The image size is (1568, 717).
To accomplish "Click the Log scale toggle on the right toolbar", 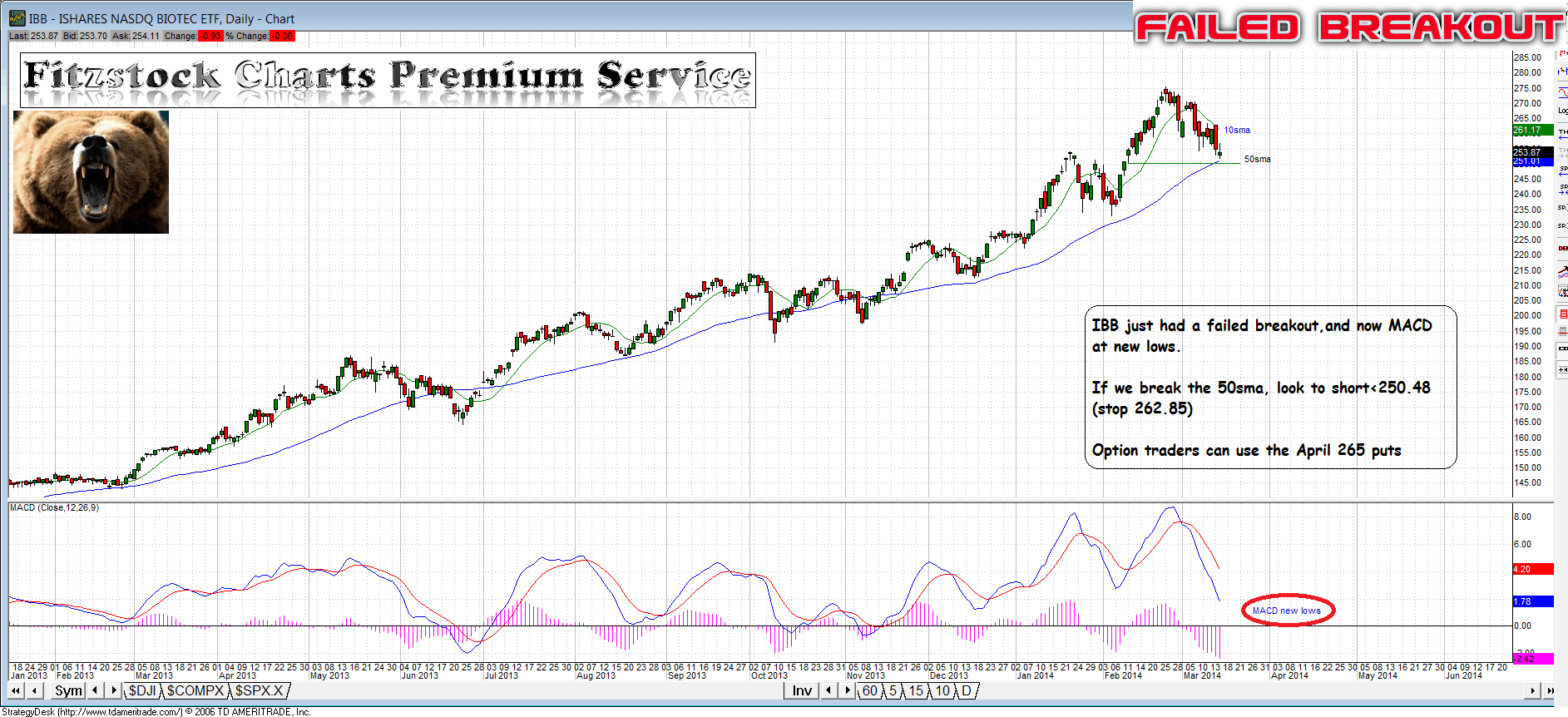I will point(1562,111).
